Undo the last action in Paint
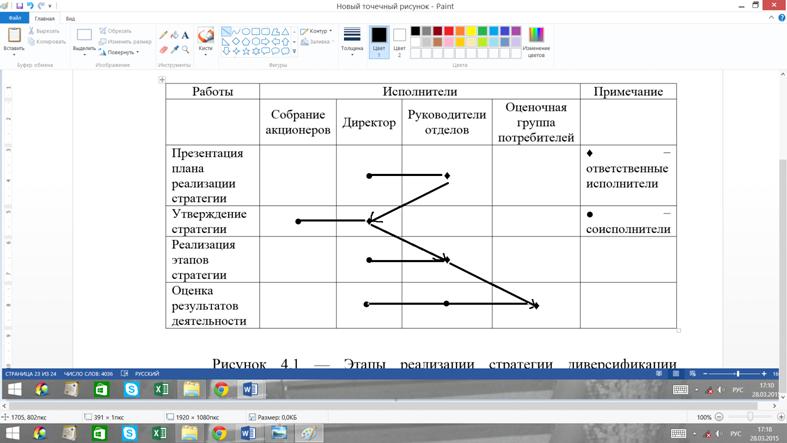The image size is (787, 443). pyautogui.click(x=30, y=6)
